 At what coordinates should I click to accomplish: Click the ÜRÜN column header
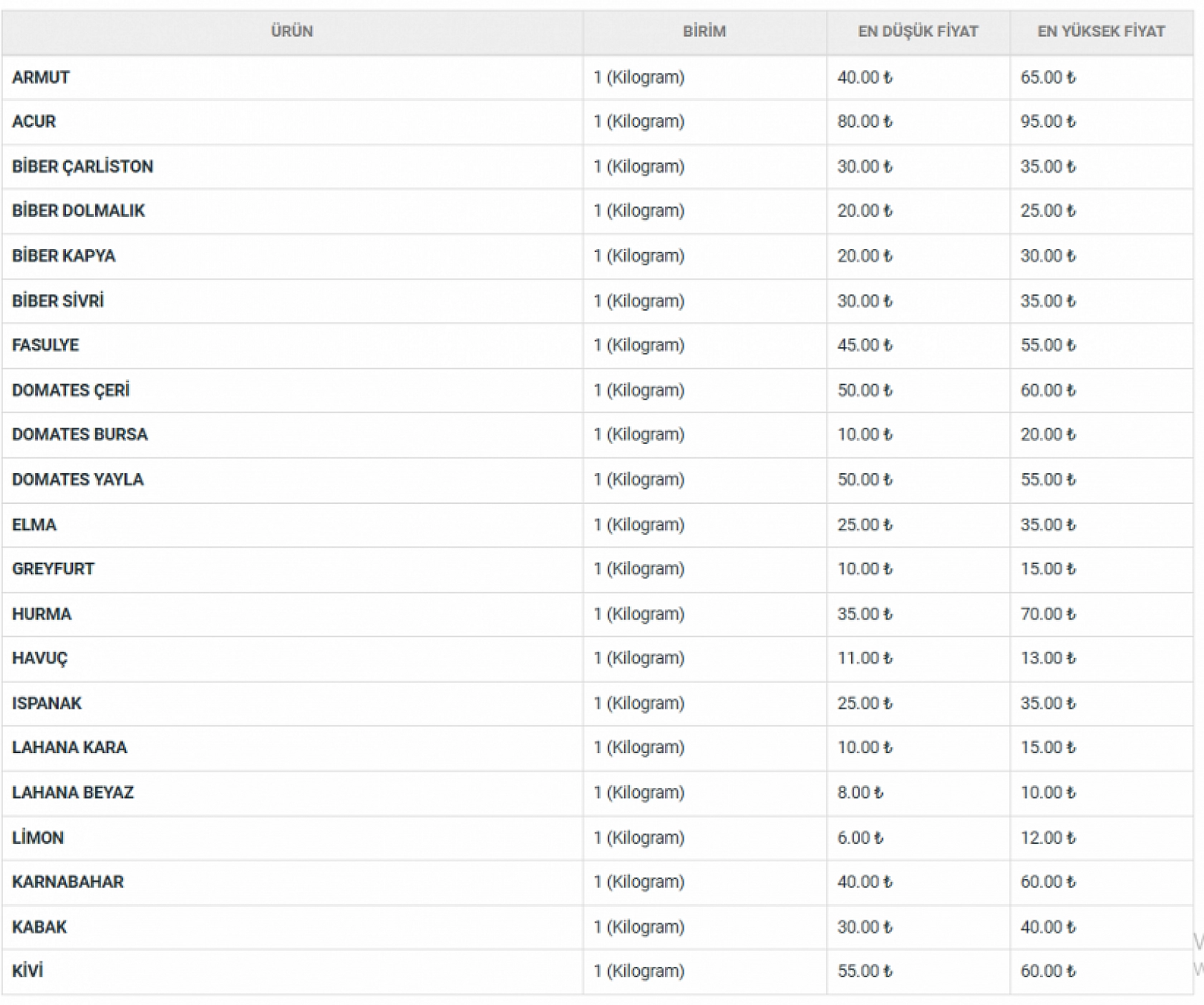[x=291, y=31]
